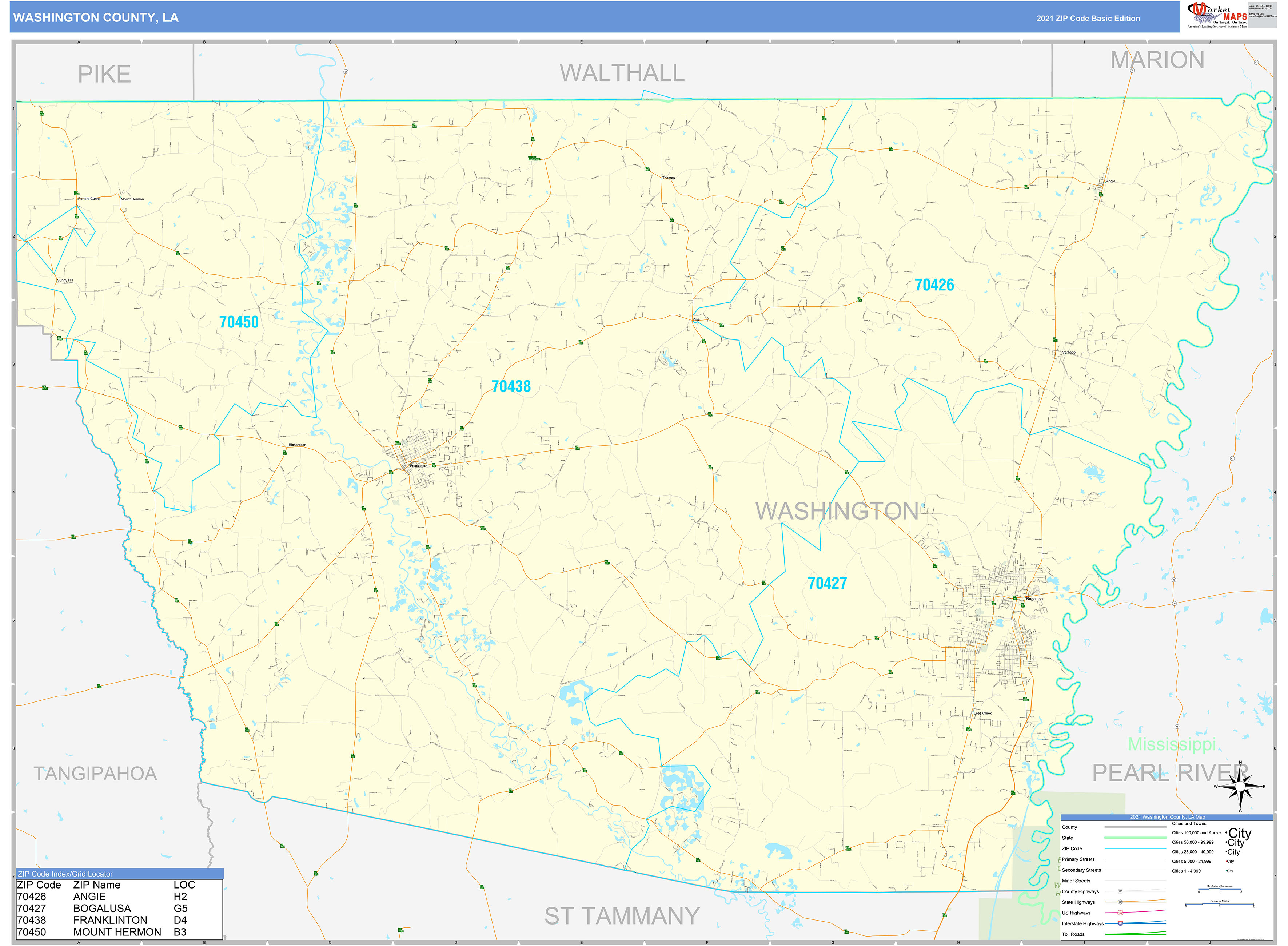The height and width of the screenshot is (946, 1288).
Task: Click the Scale in Kilometers bar
Action: pos(1219,890)
